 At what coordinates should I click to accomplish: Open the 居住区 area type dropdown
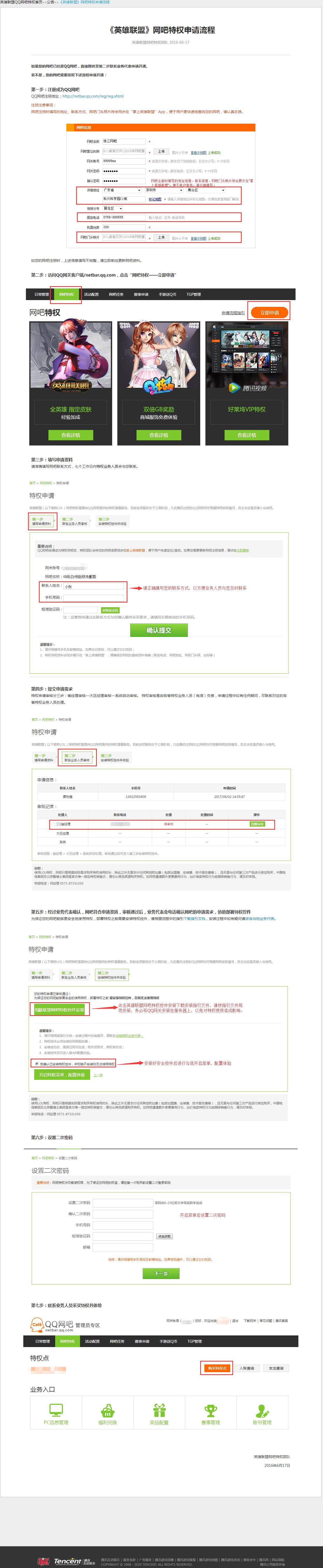(x=113, y=208)
